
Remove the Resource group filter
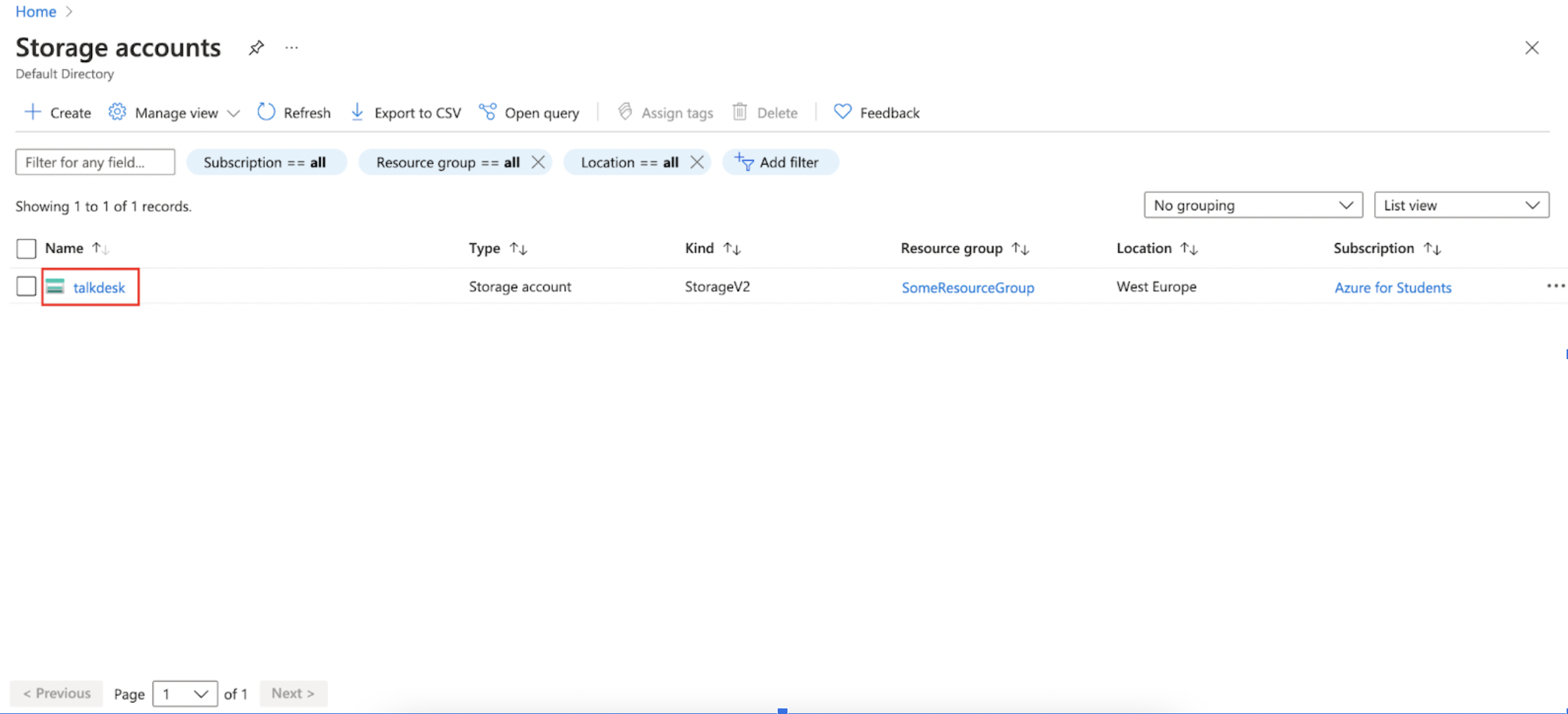click(538, 162)
